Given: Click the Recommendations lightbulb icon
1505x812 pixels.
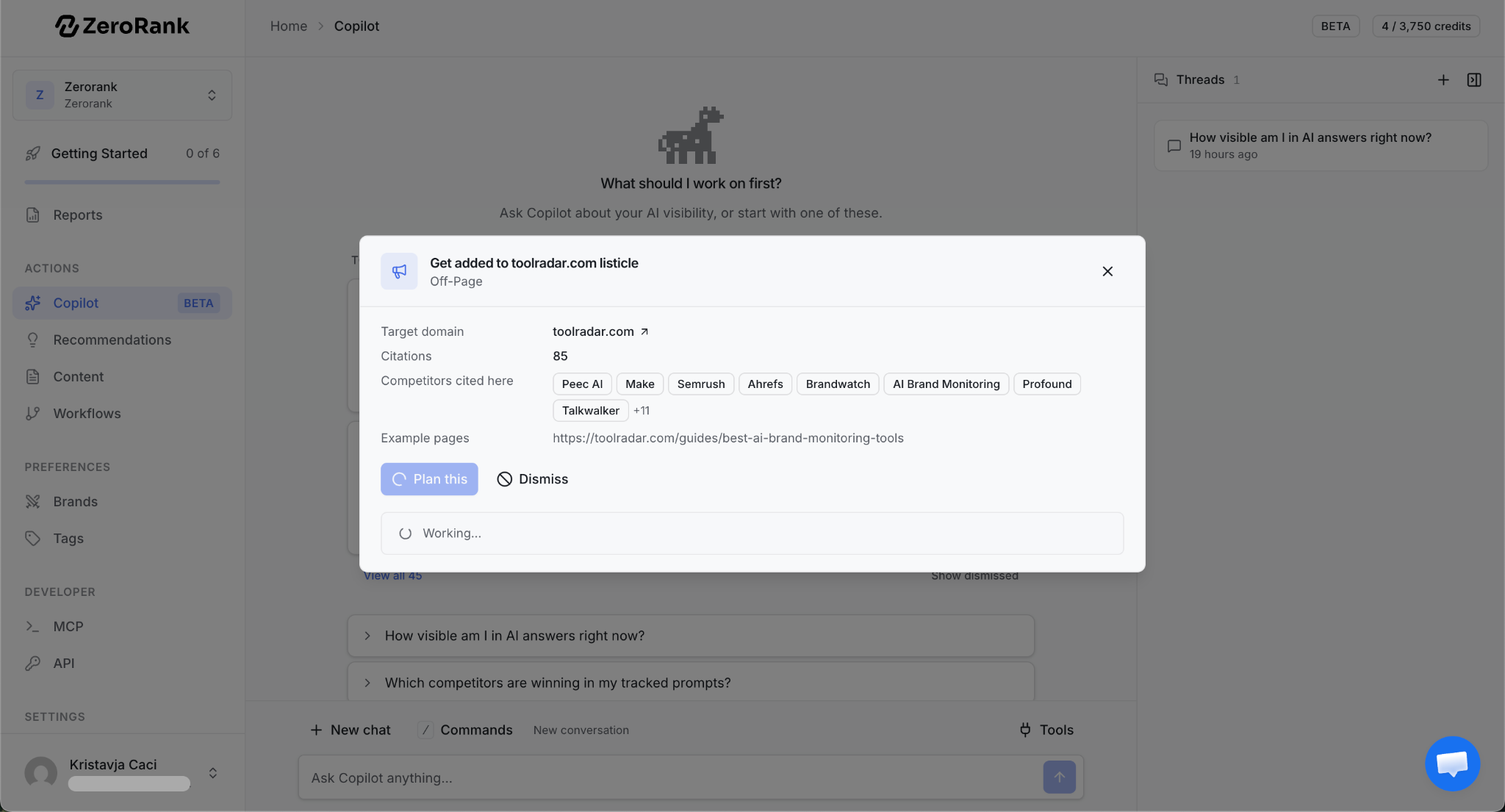Looking at the screenshot, I should point(32,340).
